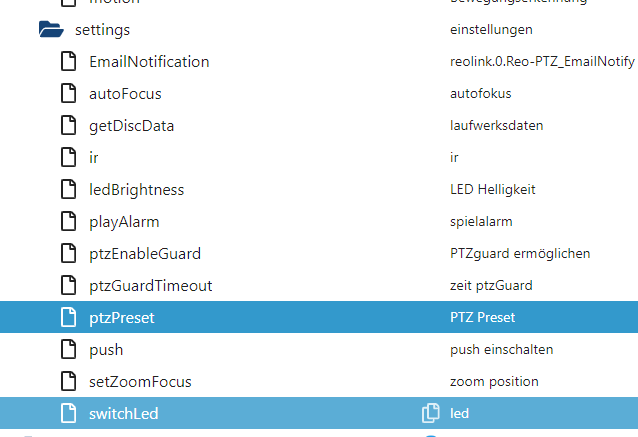Click the 'laufwerksdaten' name cell
Image resolution: width=638 pixels, height=437 pixels.
[x=496, y=125]
